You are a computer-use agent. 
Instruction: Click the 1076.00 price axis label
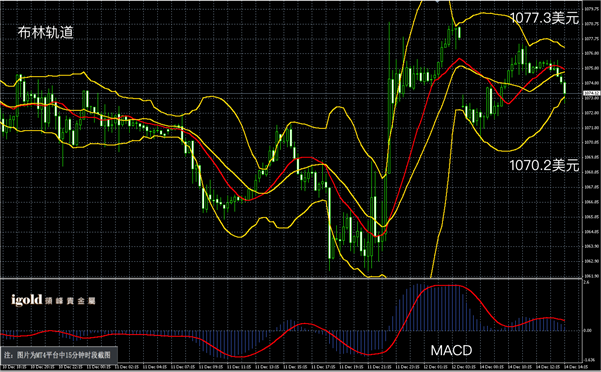(x=591, y=53)
